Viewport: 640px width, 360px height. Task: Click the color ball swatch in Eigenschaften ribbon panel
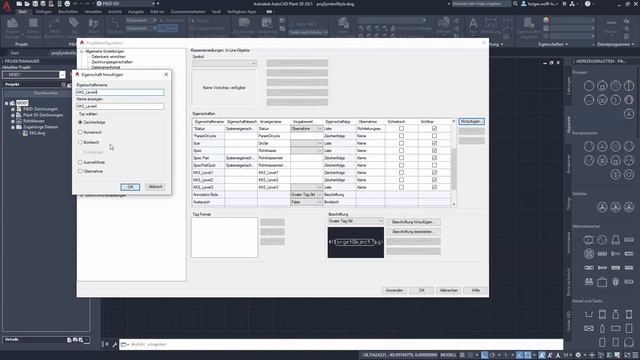click(546, 20)
